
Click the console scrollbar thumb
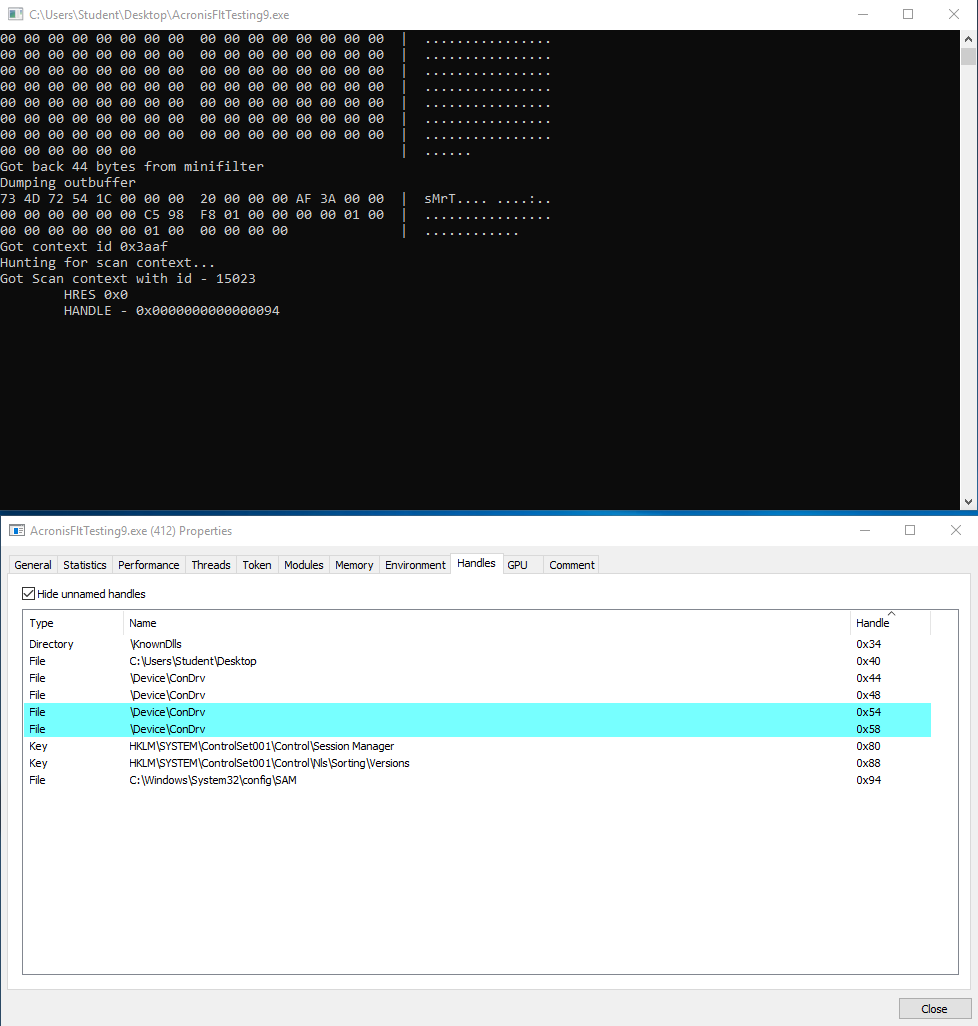pyautogui.click(x=968, y=56)
